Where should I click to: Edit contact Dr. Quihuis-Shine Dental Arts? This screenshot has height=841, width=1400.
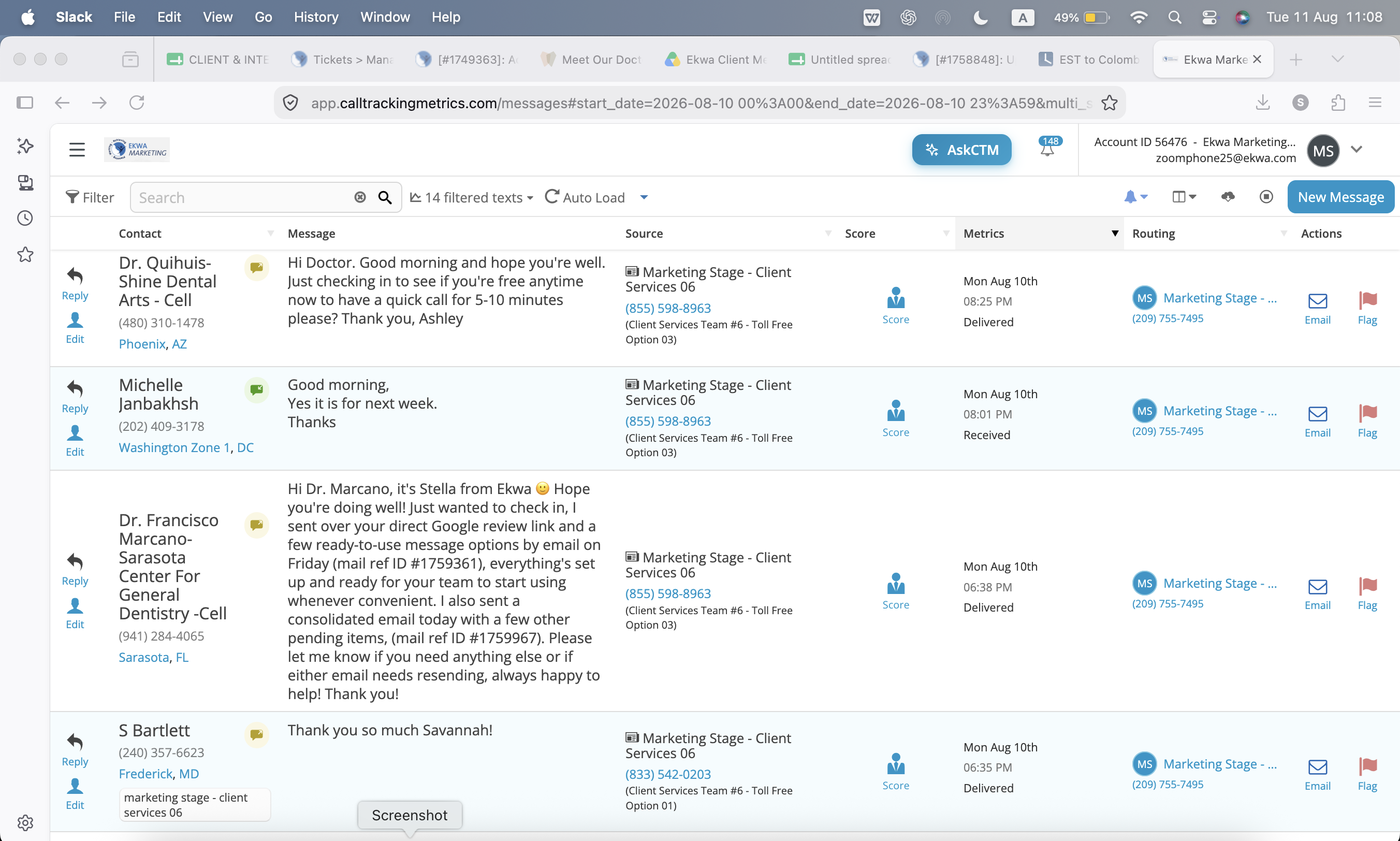pos(75,328)
